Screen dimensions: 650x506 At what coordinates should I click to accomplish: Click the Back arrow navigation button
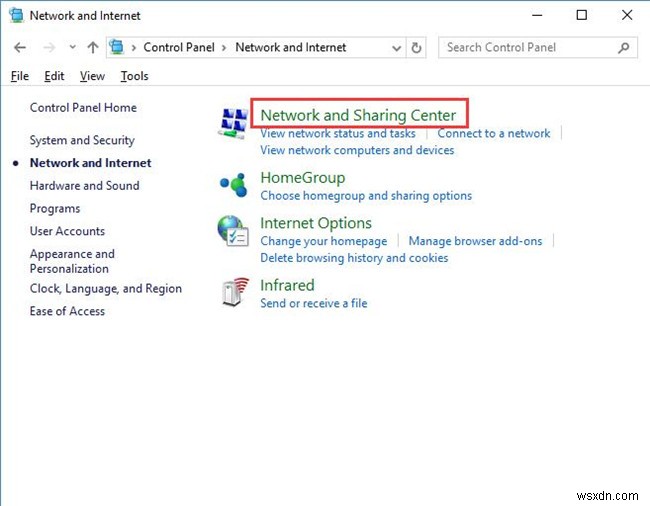(20, 48)
